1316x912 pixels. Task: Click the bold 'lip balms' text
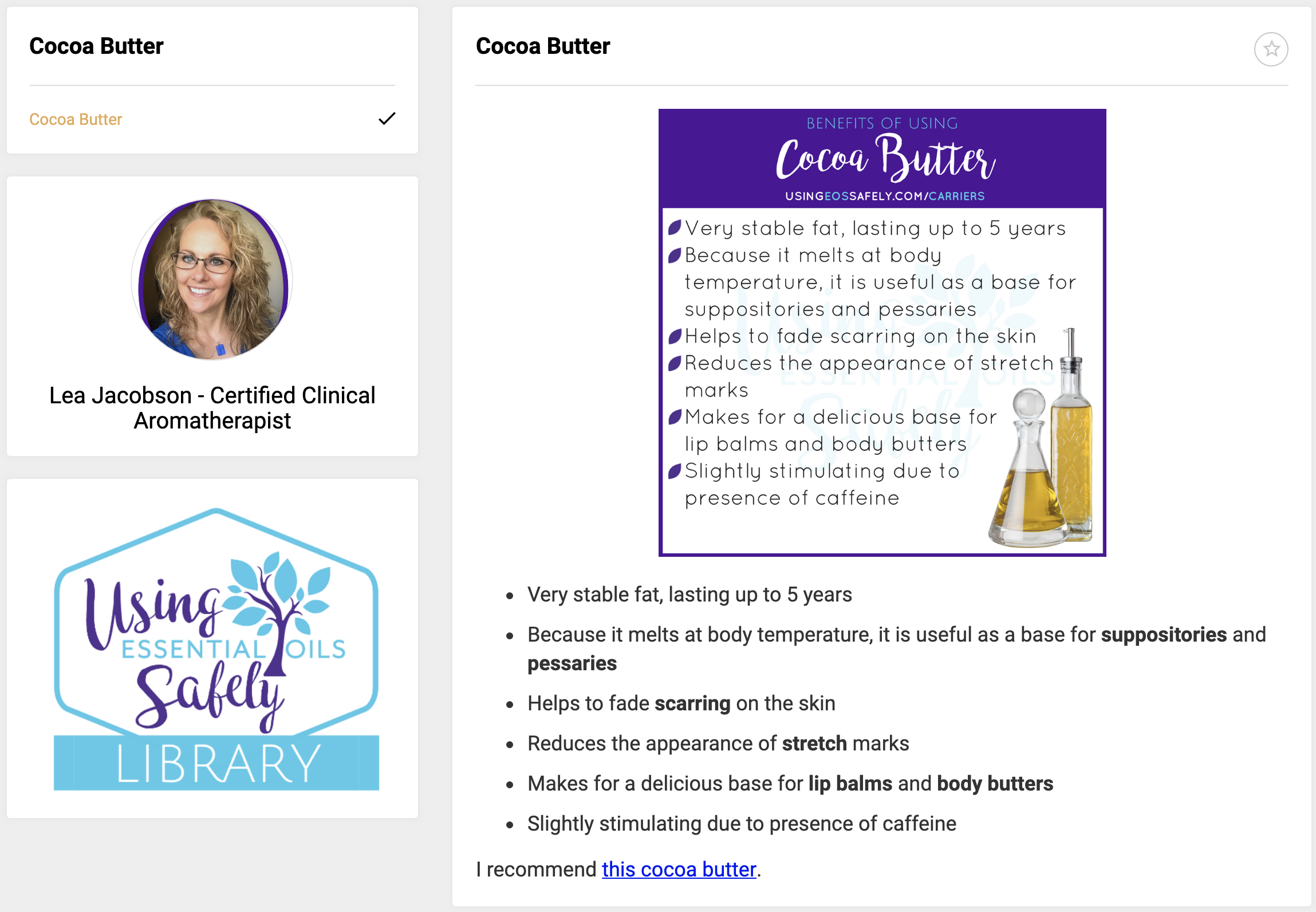coord(850,784)
